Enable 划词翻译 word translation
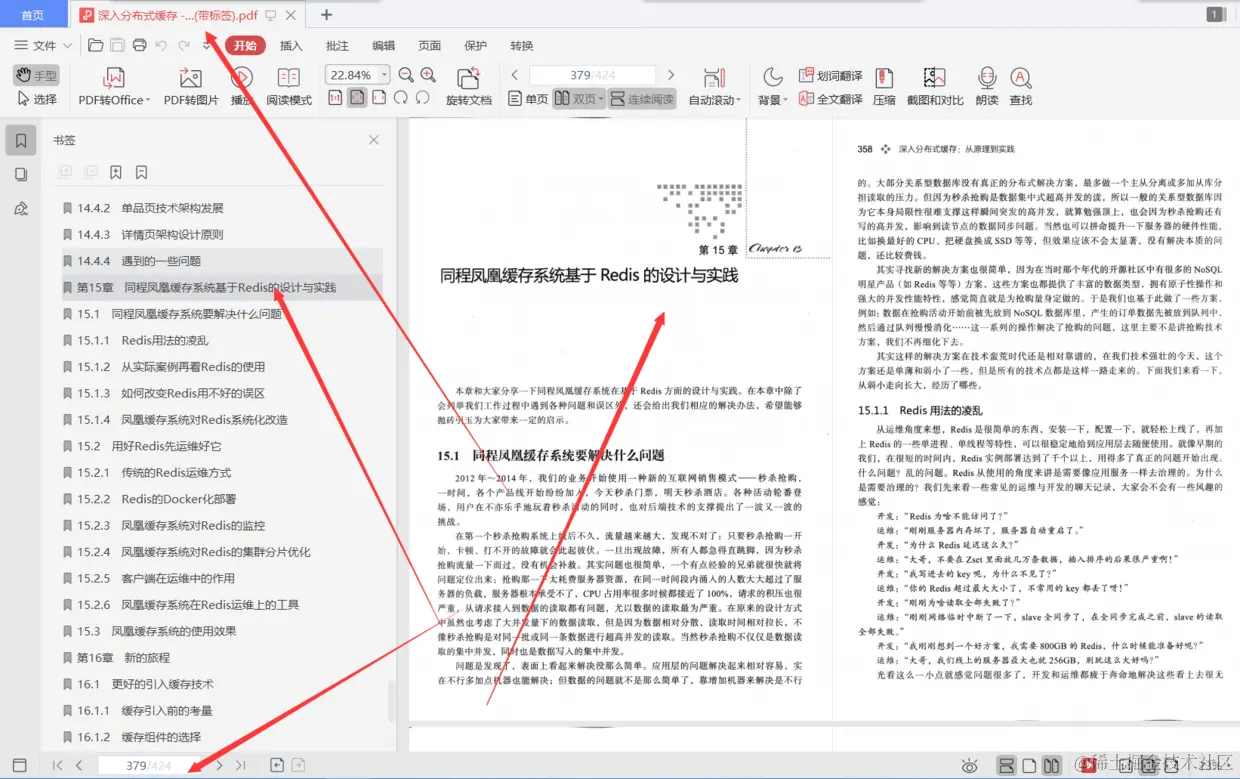Image resolution: width=1240 pixels, height=779 pixels. click(x=831, y=76)
